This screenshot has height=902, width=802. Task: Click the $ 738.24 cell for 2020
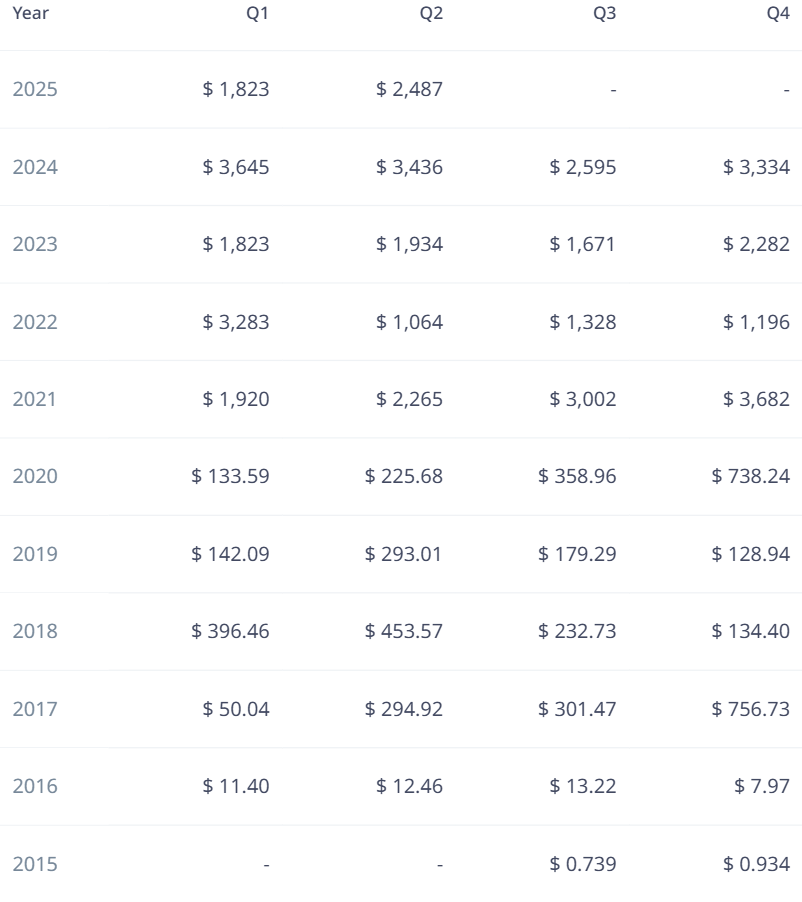tap(751, 477)
